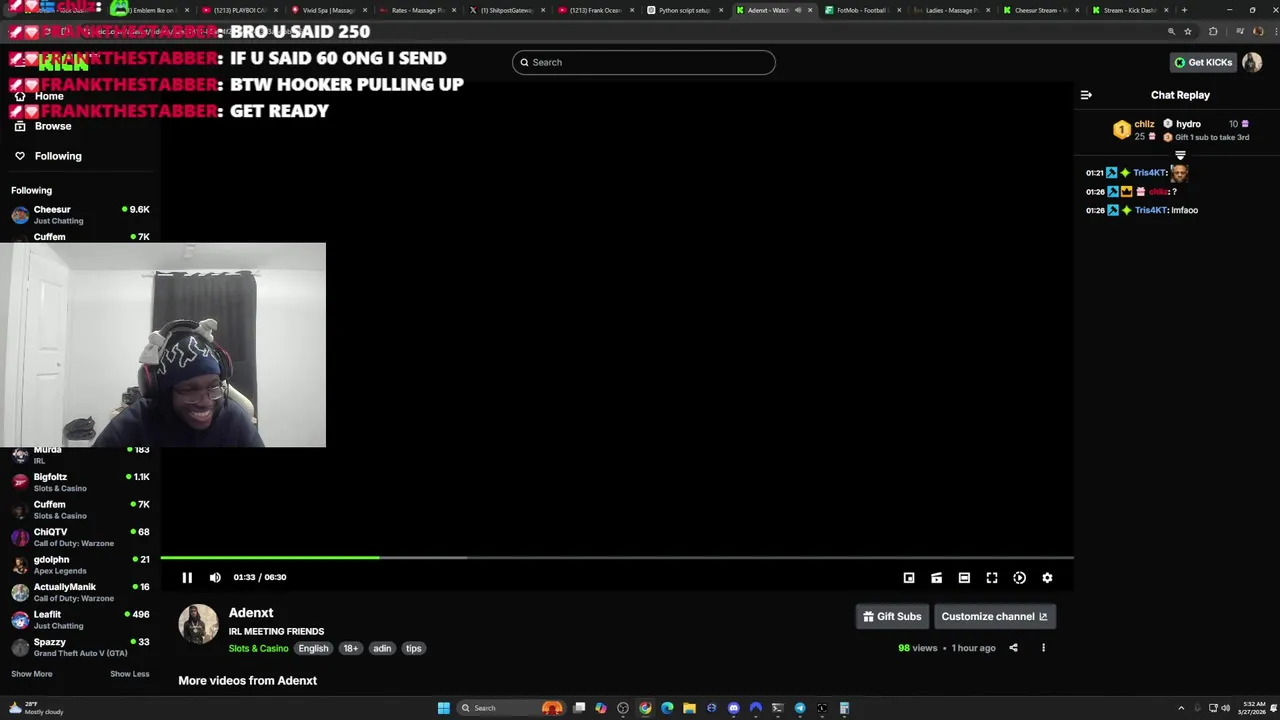Switch video to fullscreen

pos(992,578)
